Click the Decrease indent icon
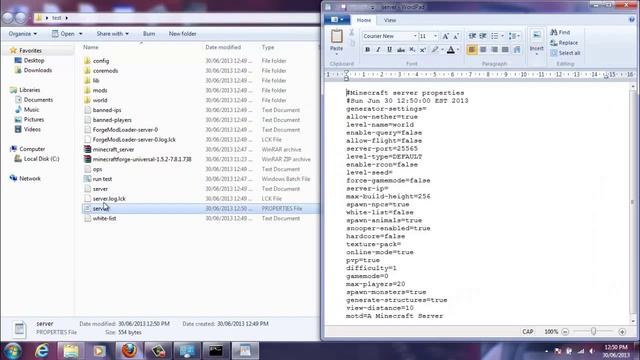 pos(472,36)
